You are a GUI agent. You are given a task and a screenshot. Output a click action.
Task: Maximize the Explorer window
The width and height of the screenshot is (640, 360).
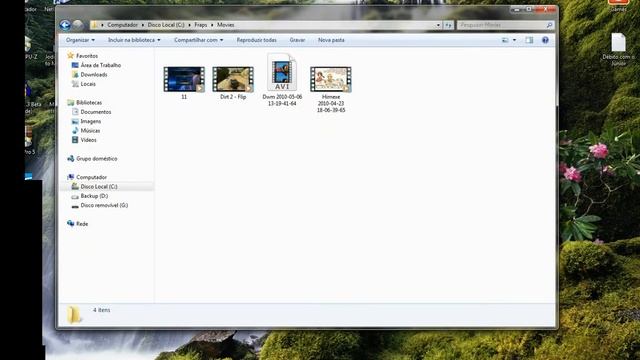click(x=529, y=9)
